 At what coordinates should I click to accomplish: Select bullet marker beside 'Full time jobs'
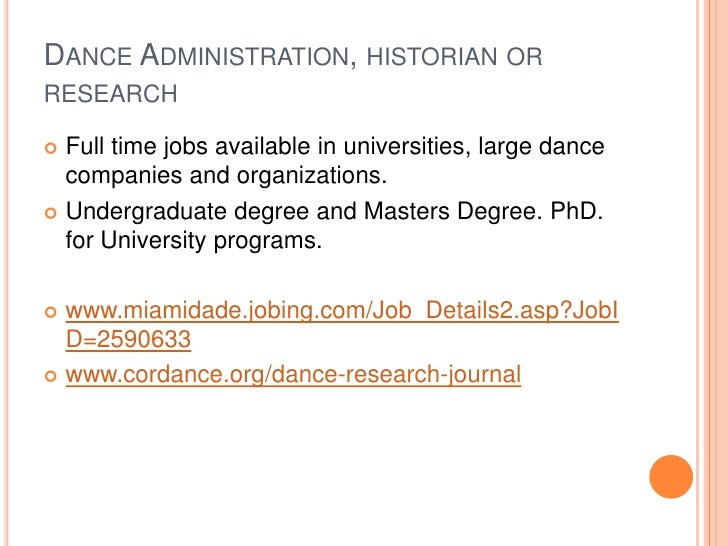point(51,148)
